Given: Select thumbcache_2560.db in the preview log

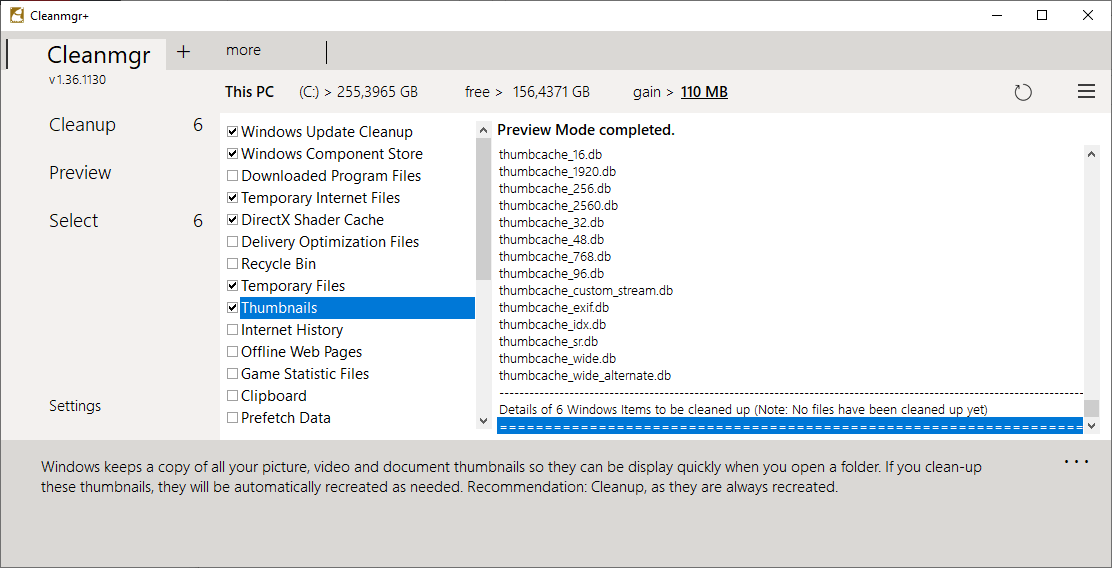Looking at the screenshot, I should click(558, 205).
